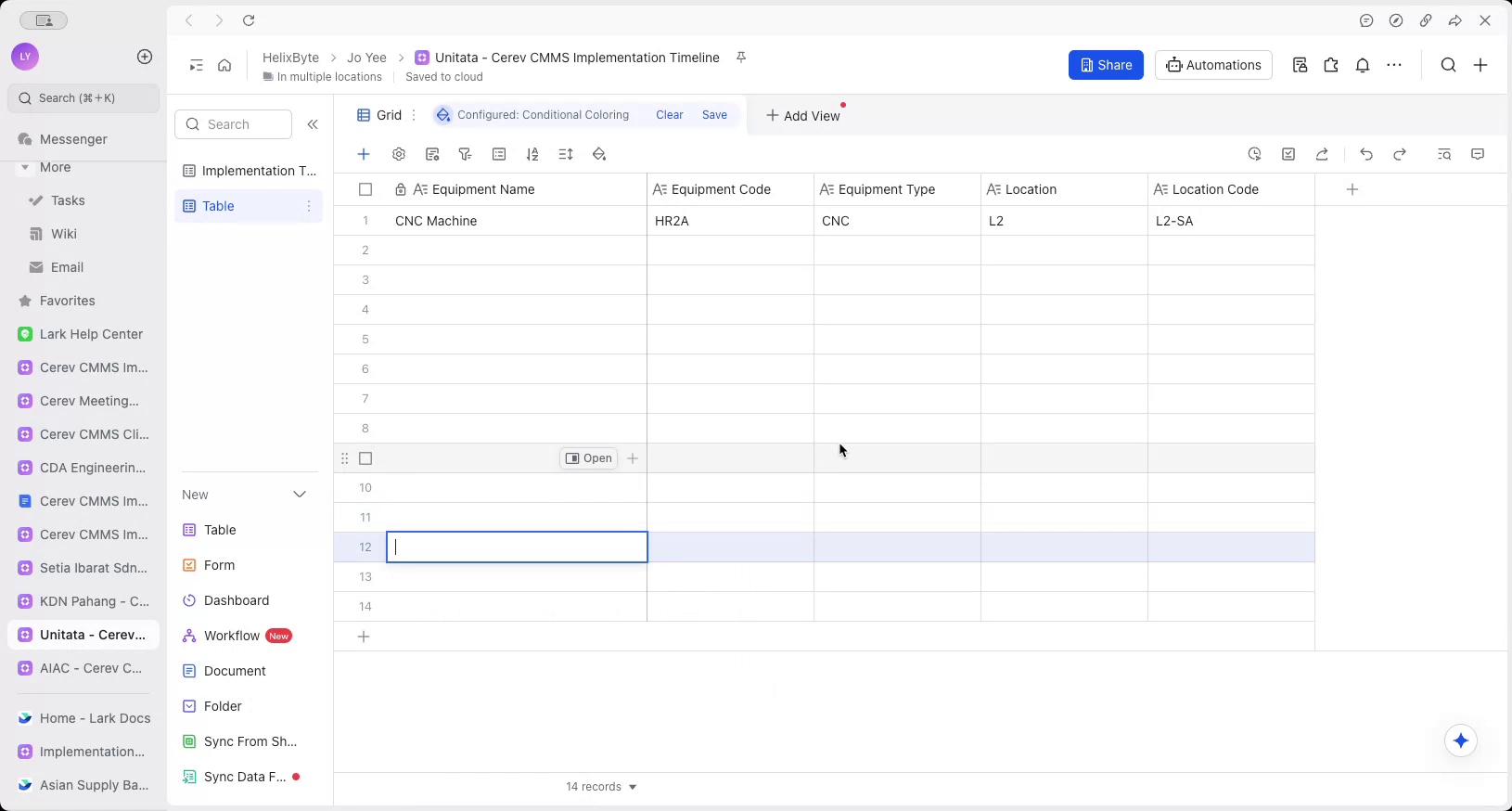Click the undo arrow
Viewport: 1512px width, 811px height.
(1366, 154)
